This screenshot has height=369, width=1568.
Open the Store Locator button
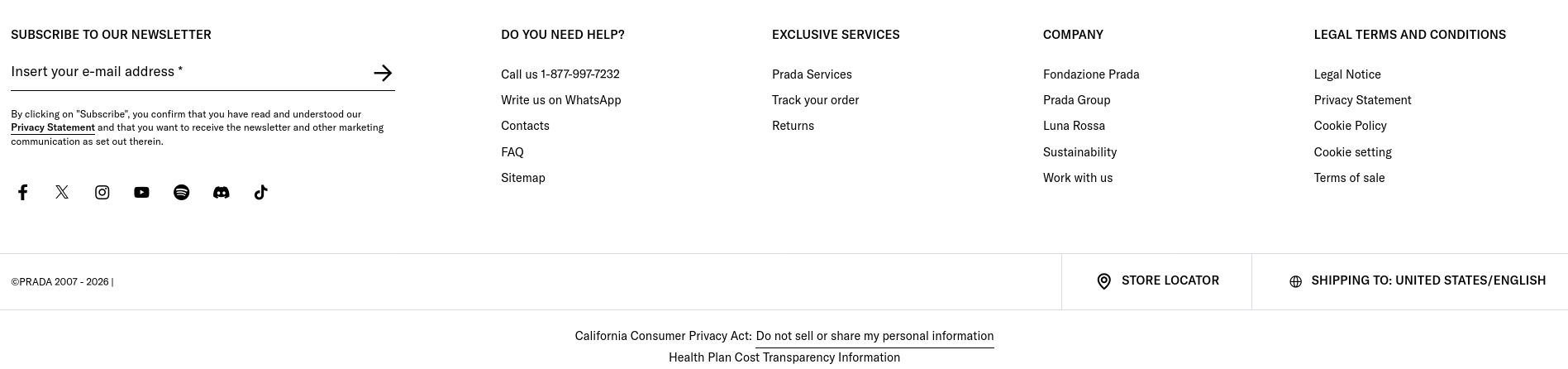(x=1157, y=281)
